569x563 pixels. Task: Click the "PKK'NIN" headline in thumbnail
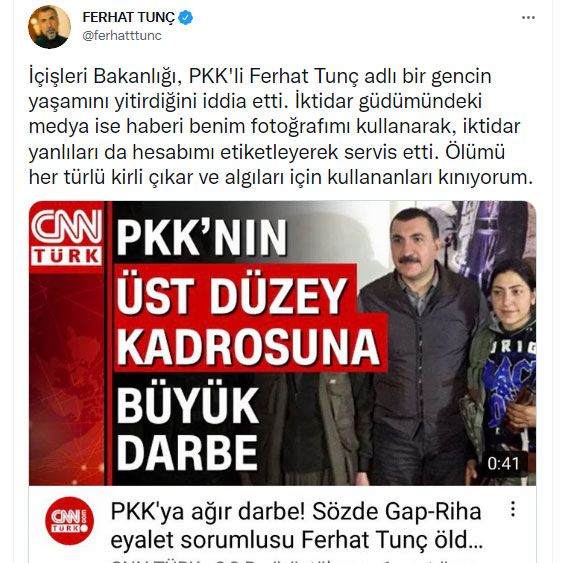pyautogui.click(x=202, y=238)
